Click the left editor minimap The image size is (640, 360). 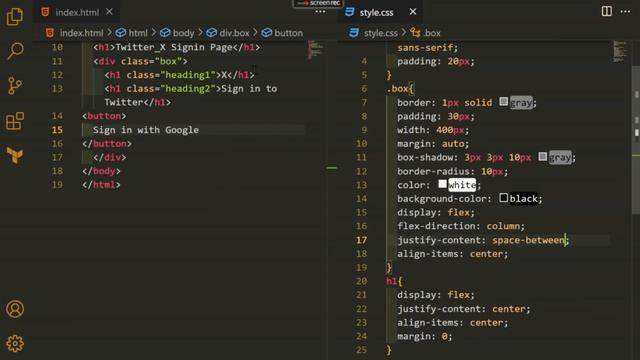click(x=315, y=50)
